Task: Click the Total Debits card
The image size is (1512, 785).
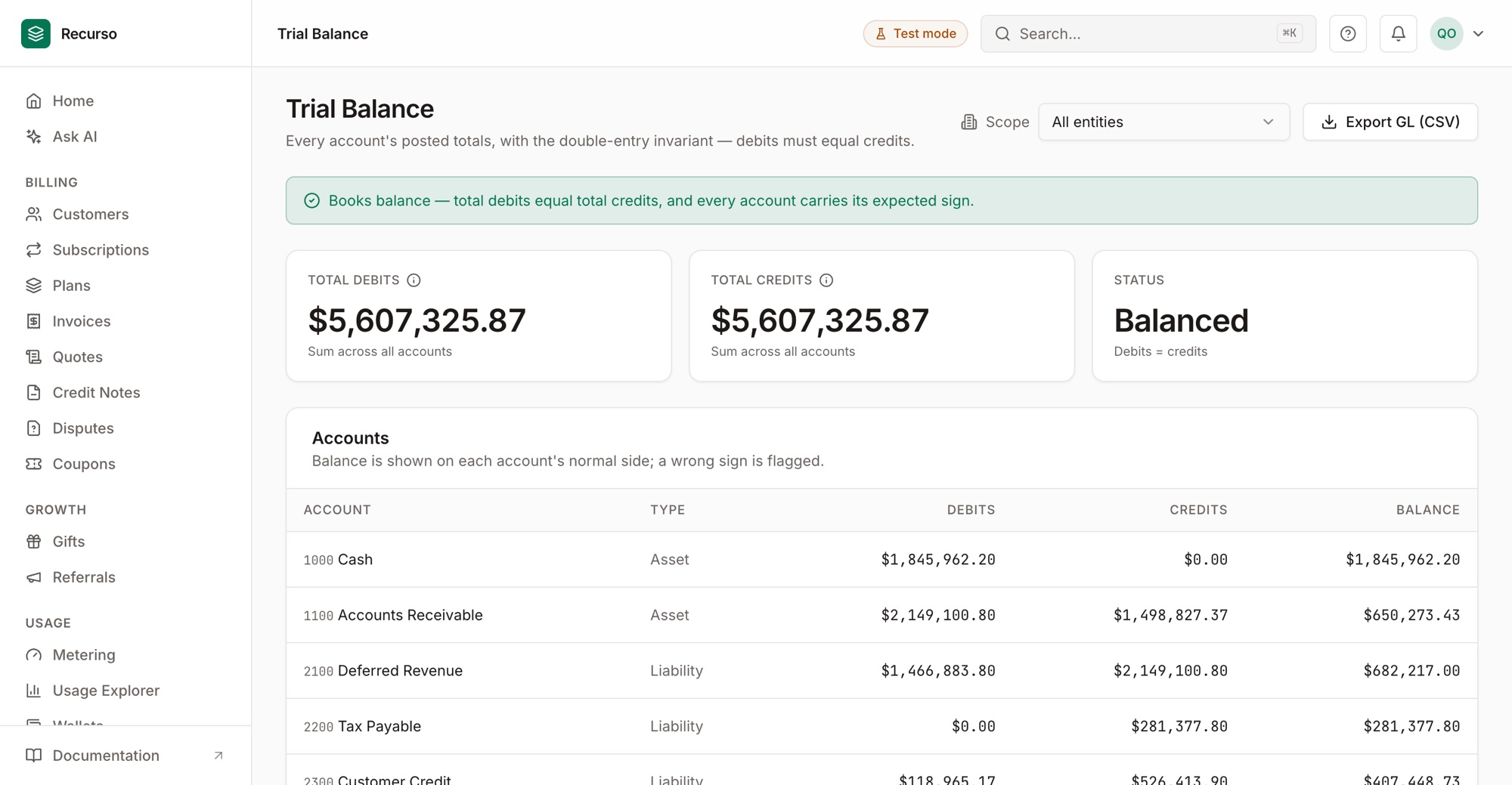Action: (479, 316)
